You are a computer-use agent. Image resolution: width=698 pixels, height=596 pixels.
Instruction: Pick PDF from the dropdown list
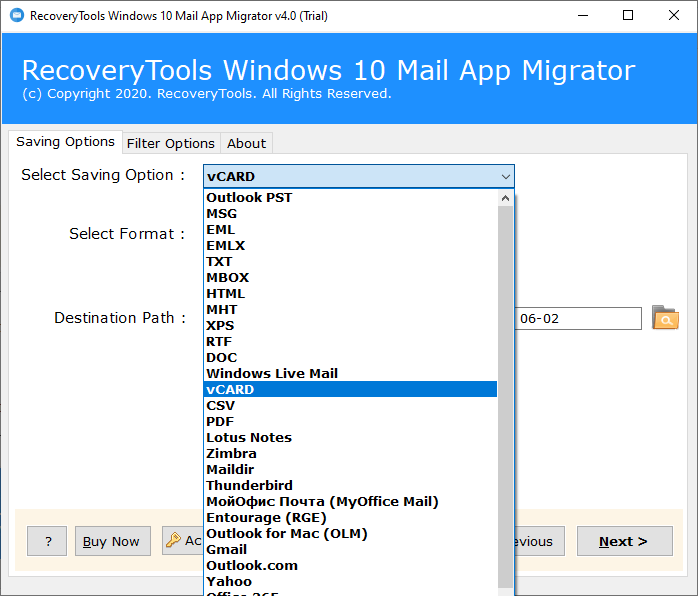(350, 422)
